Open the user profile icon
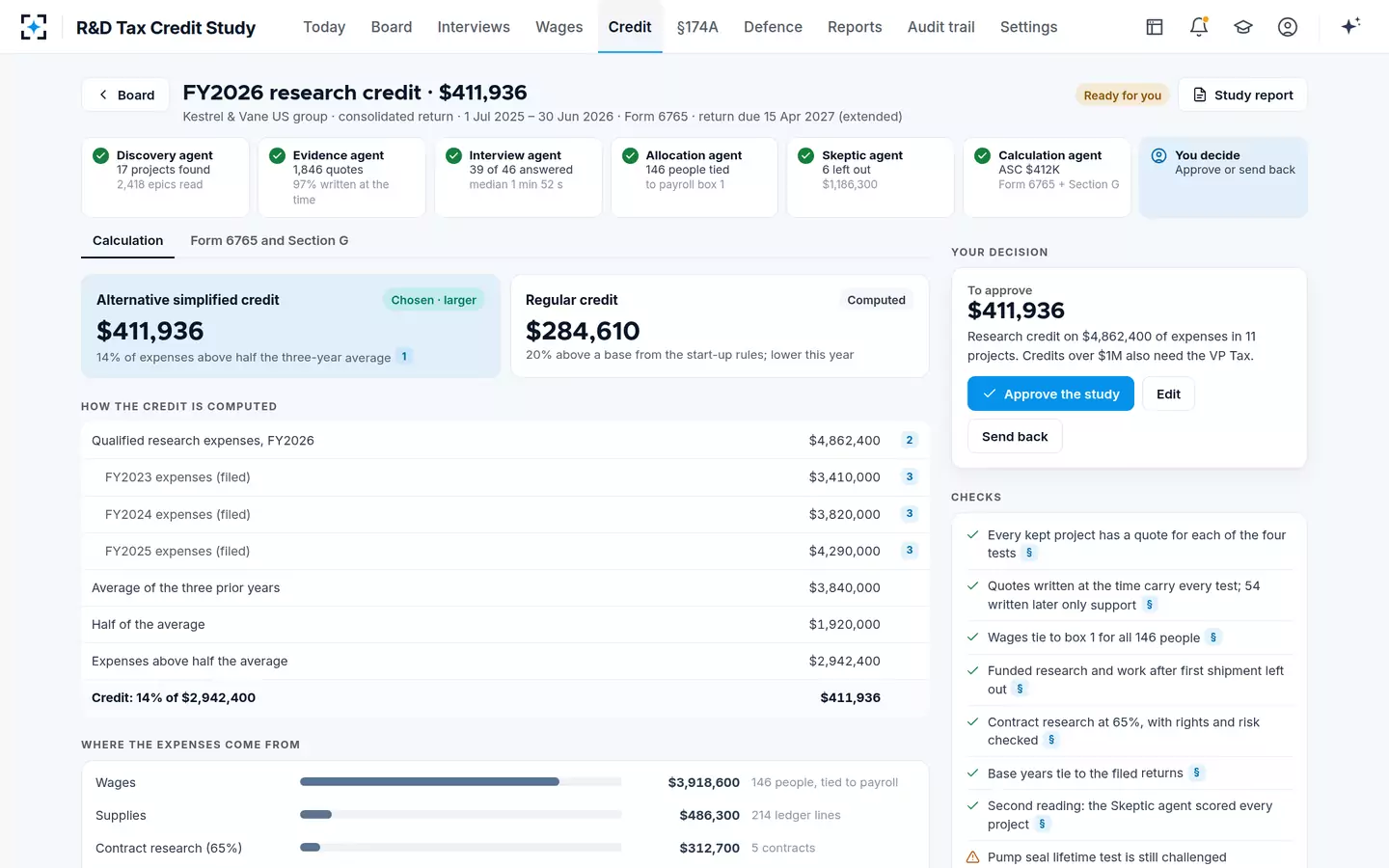Image resolution: width=1389 pixels, height=868 pixels. pos(1288,27)
